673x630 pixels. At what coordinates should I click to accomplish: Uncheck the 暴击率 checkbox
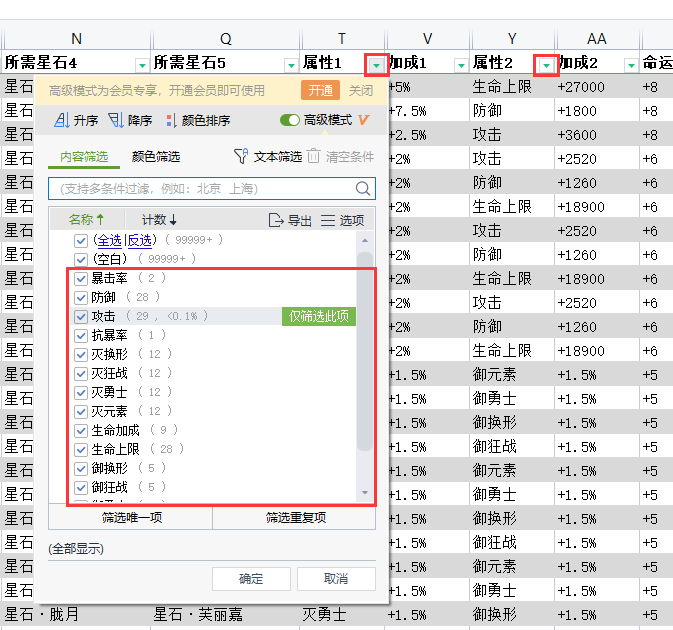(81, 279)
